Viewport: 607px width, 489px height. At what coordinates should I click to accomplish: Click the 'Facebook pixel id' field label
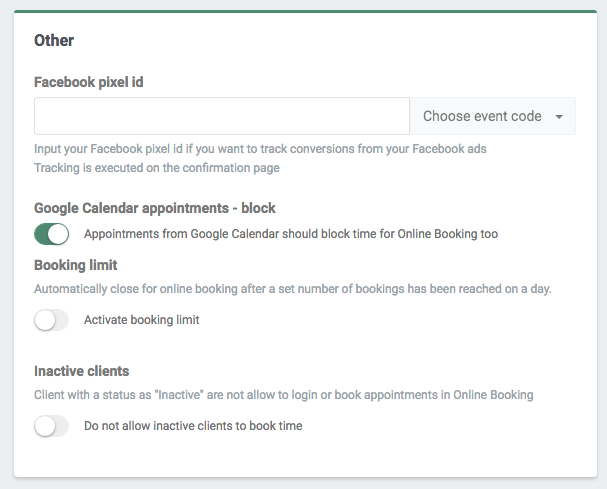pyautogui.click(x=88, y=82)
